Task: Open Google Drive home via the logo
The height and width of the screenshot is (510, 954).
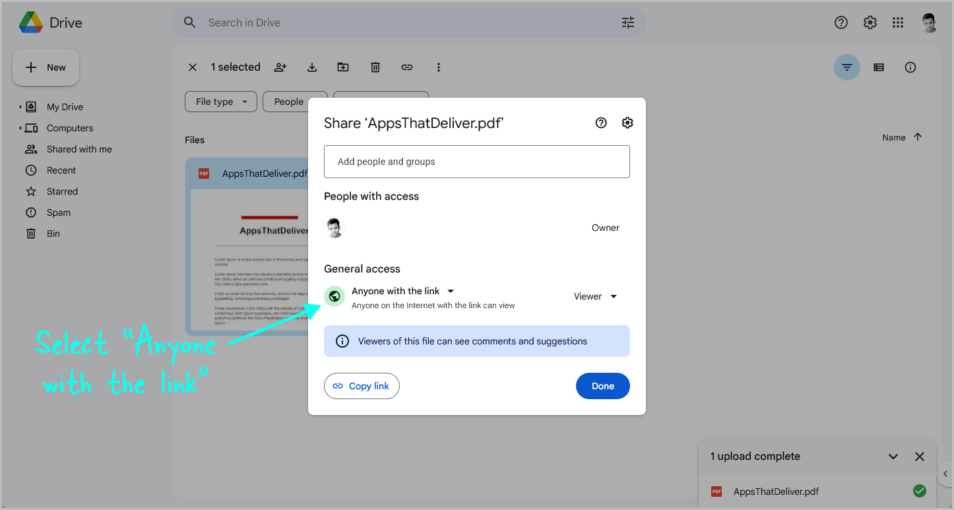Action: pos(50,23)
